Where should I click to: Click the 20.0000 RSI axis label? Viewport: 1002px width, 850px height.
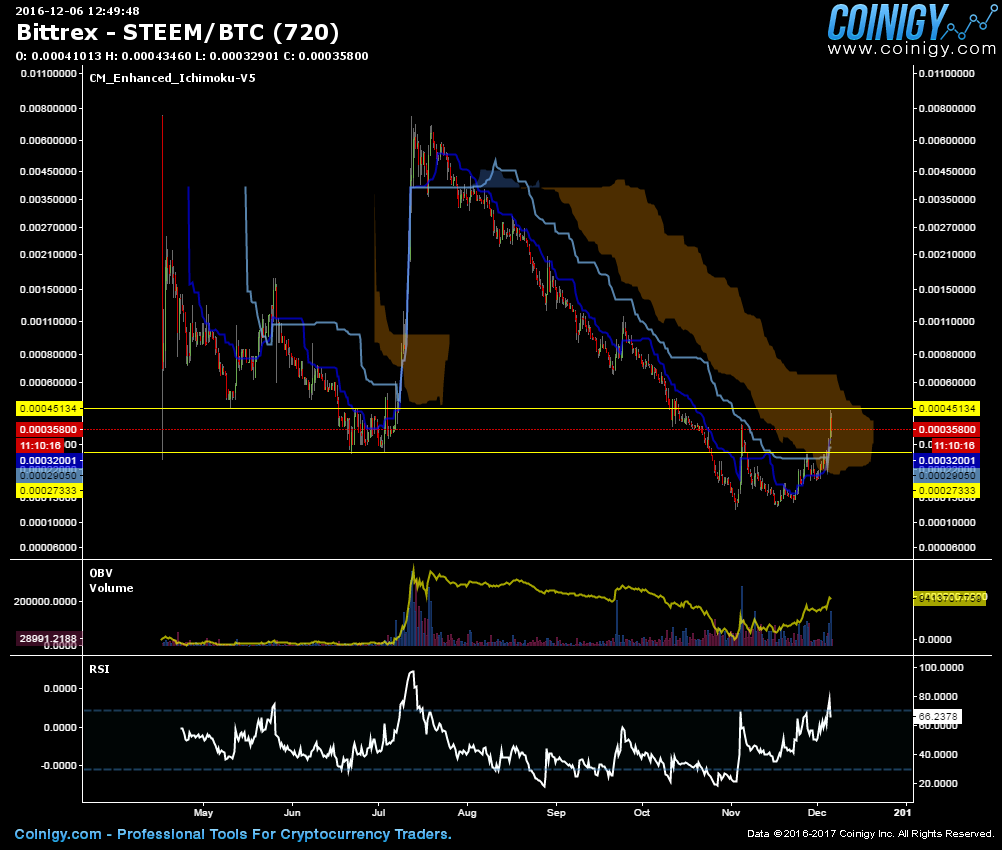pyautogui.click(x=938, y=784)
